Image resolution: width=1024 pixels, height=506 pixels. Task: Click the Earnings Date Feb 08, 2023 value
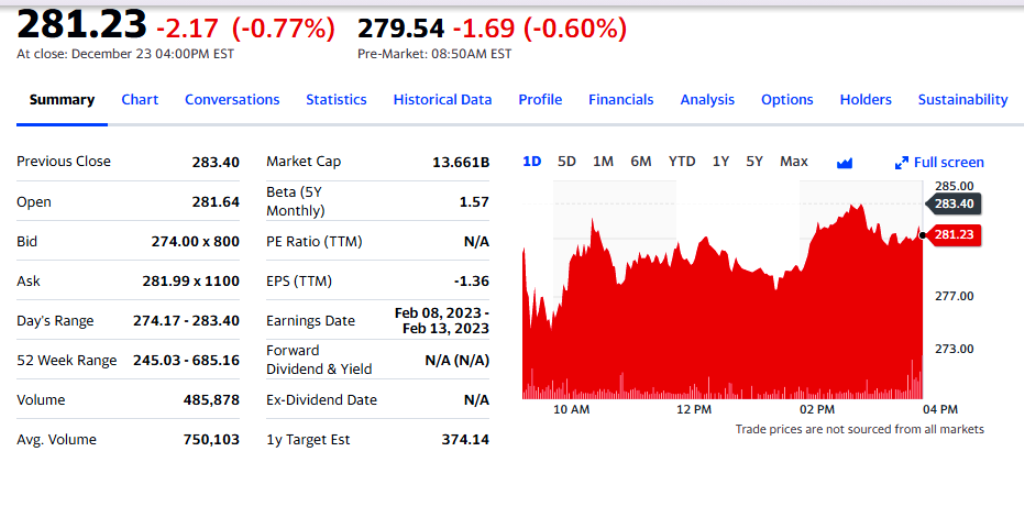tap(441, 320)
